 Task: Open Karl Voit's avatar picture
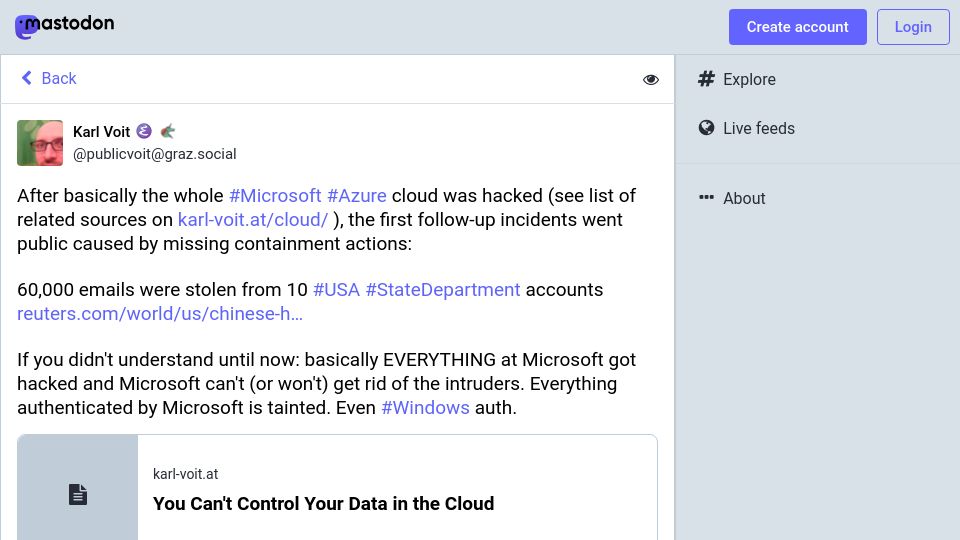[40, 143]
